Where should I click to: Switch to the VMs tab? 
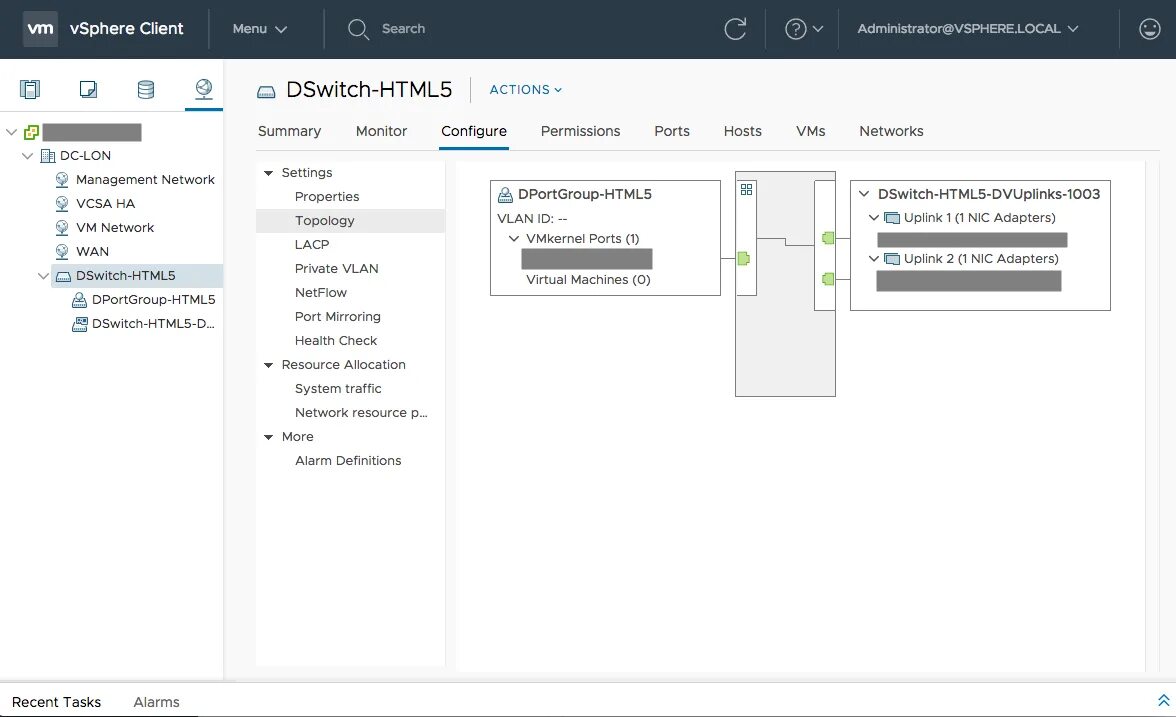[x=811, y=131]
